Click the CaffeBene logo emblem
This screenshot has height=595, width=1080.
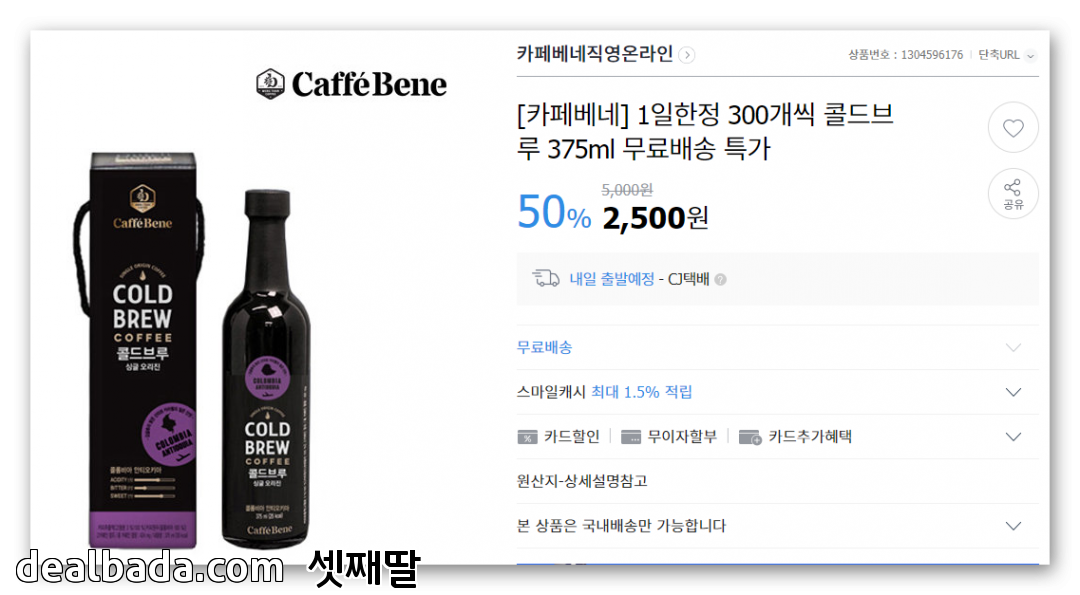tap(270, 84)
